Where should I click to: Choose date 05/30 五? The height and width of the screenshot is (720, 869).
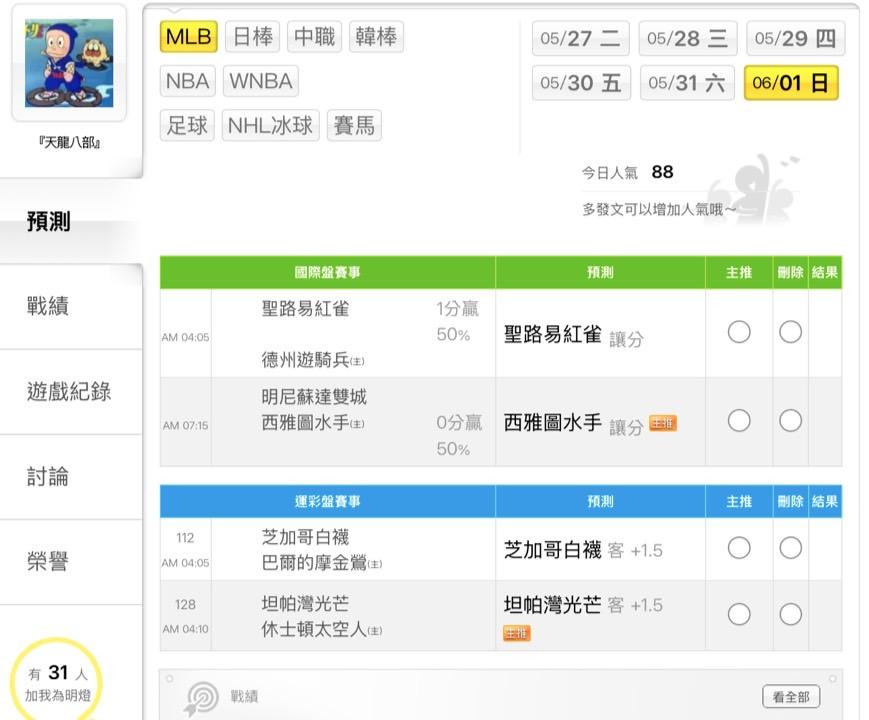[581, 83]
